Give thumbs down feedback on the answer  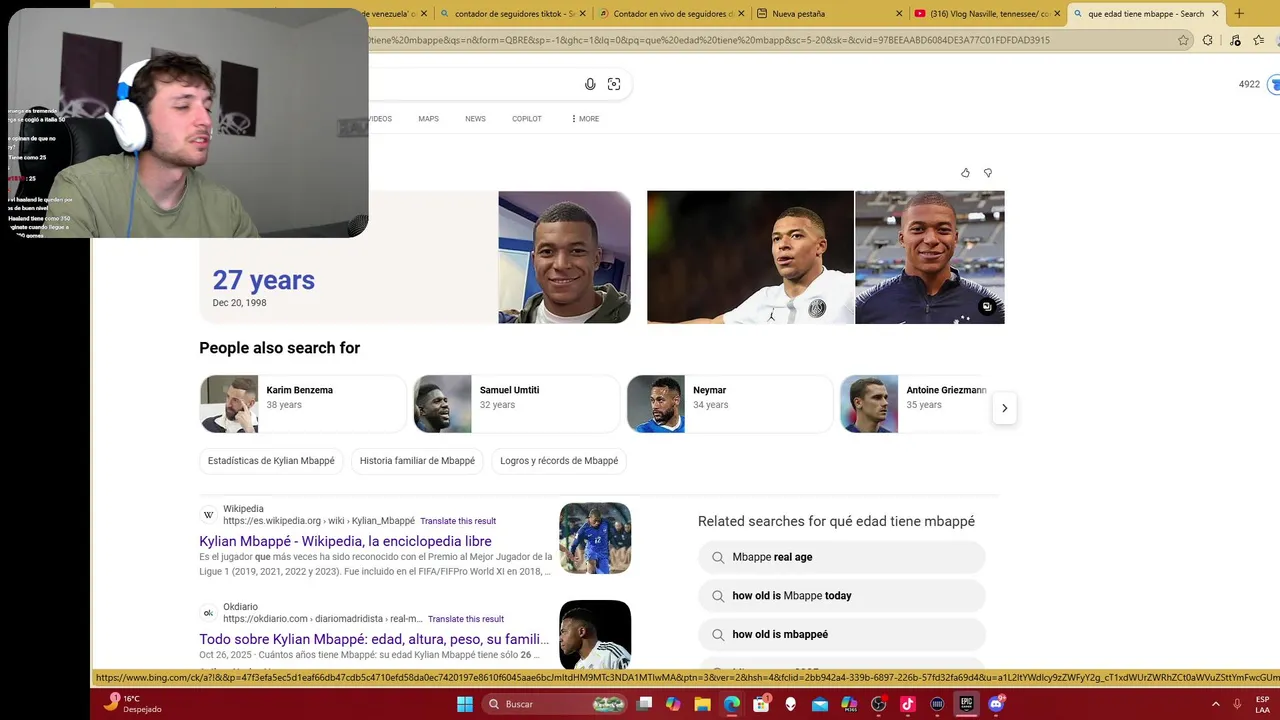(988, 173)
